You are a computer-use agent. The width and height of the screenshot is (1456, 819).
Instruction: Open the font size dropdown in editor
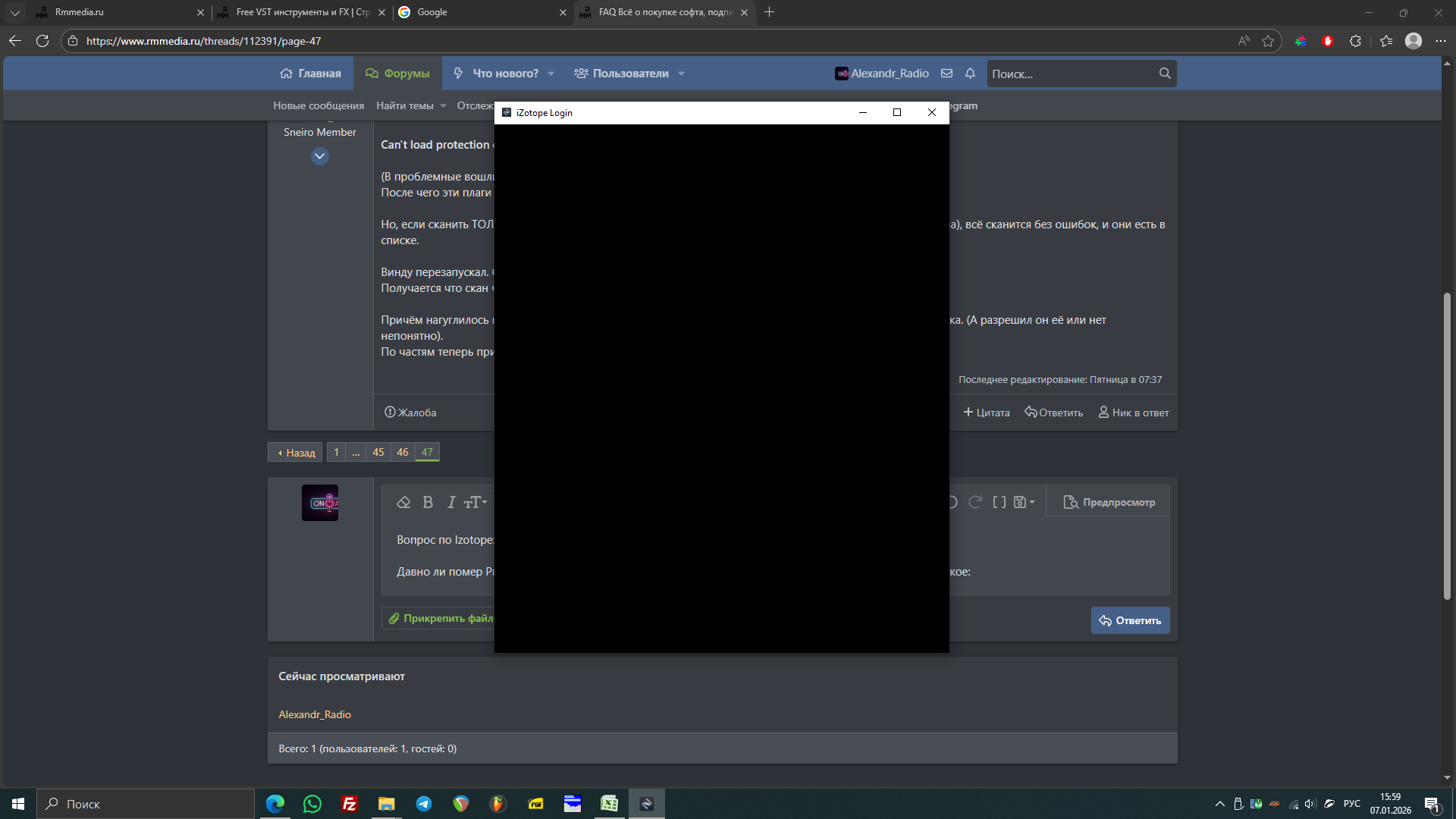[475, 502]
